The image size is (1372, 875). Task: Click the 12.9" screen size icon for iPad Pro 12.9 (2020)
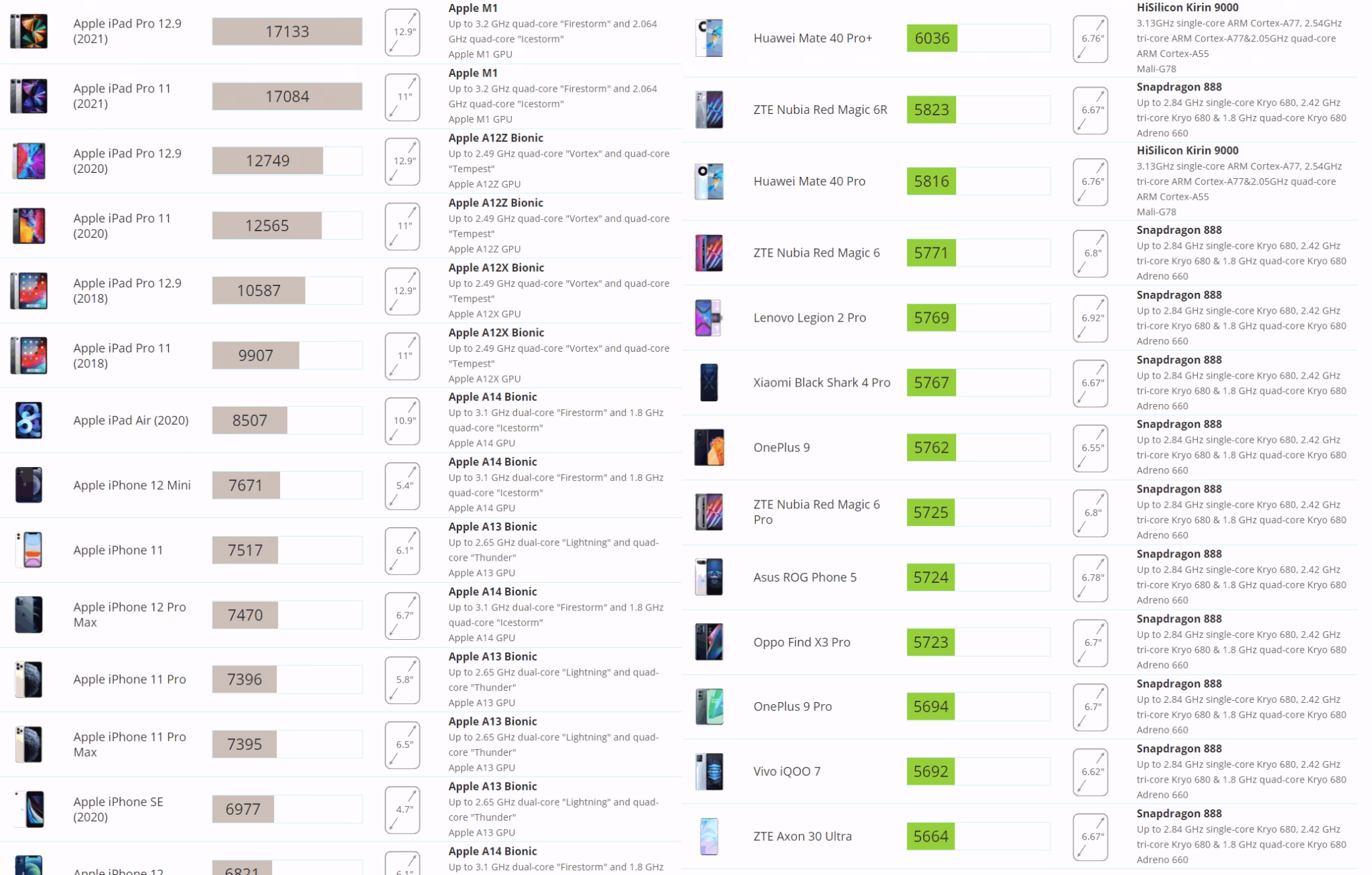[x=403, y=161]
